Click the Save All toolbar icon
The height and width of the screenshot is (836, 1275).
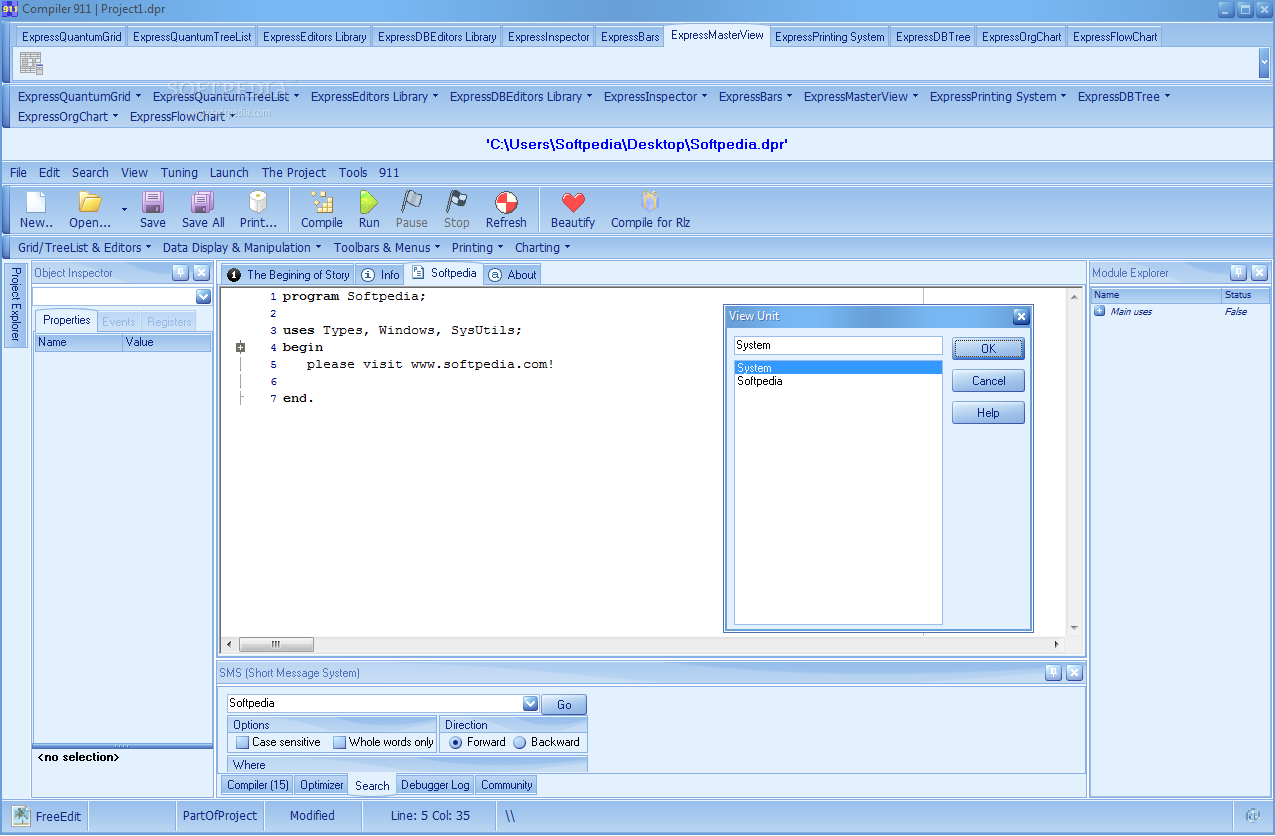tap(203, 203)
